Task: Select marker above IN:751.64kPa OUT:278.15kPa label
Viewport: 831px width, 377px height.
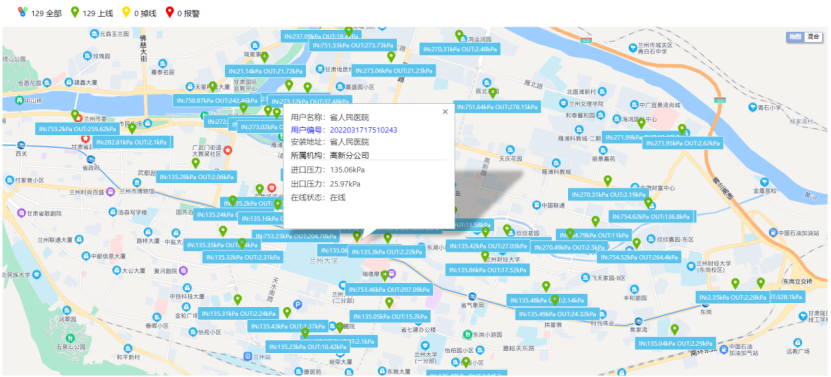Action: pyautogui.click(x=493, y=93)
